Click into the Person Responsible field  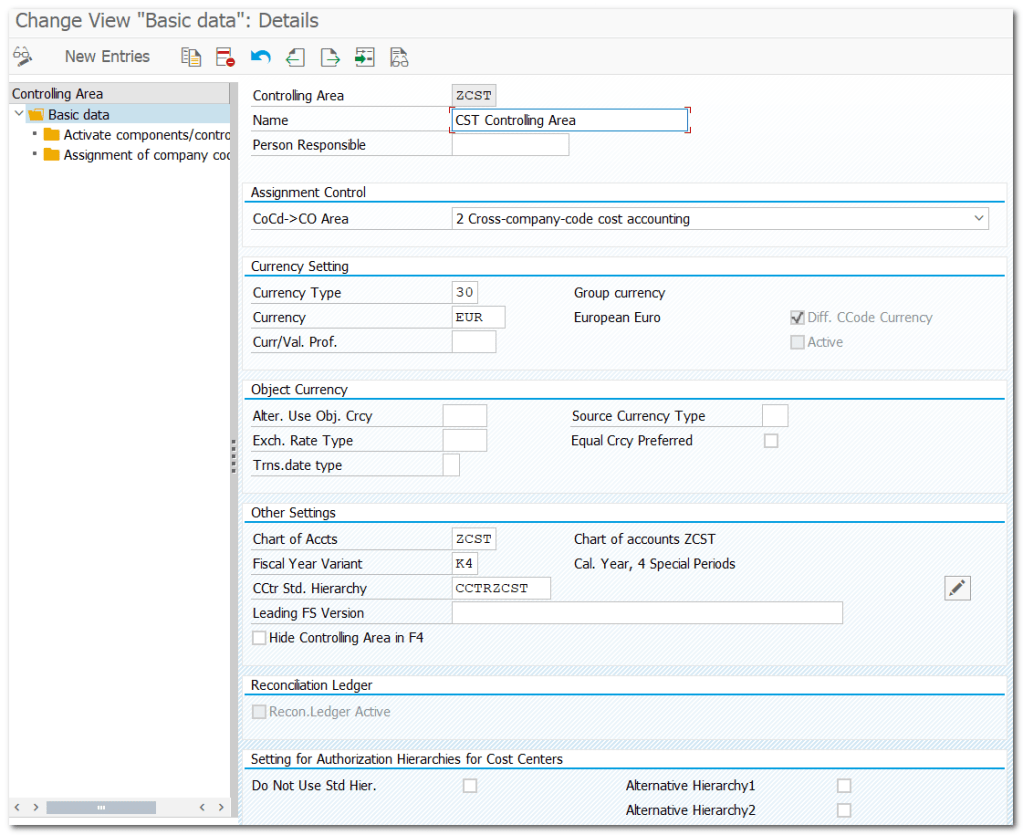[510, 145]
